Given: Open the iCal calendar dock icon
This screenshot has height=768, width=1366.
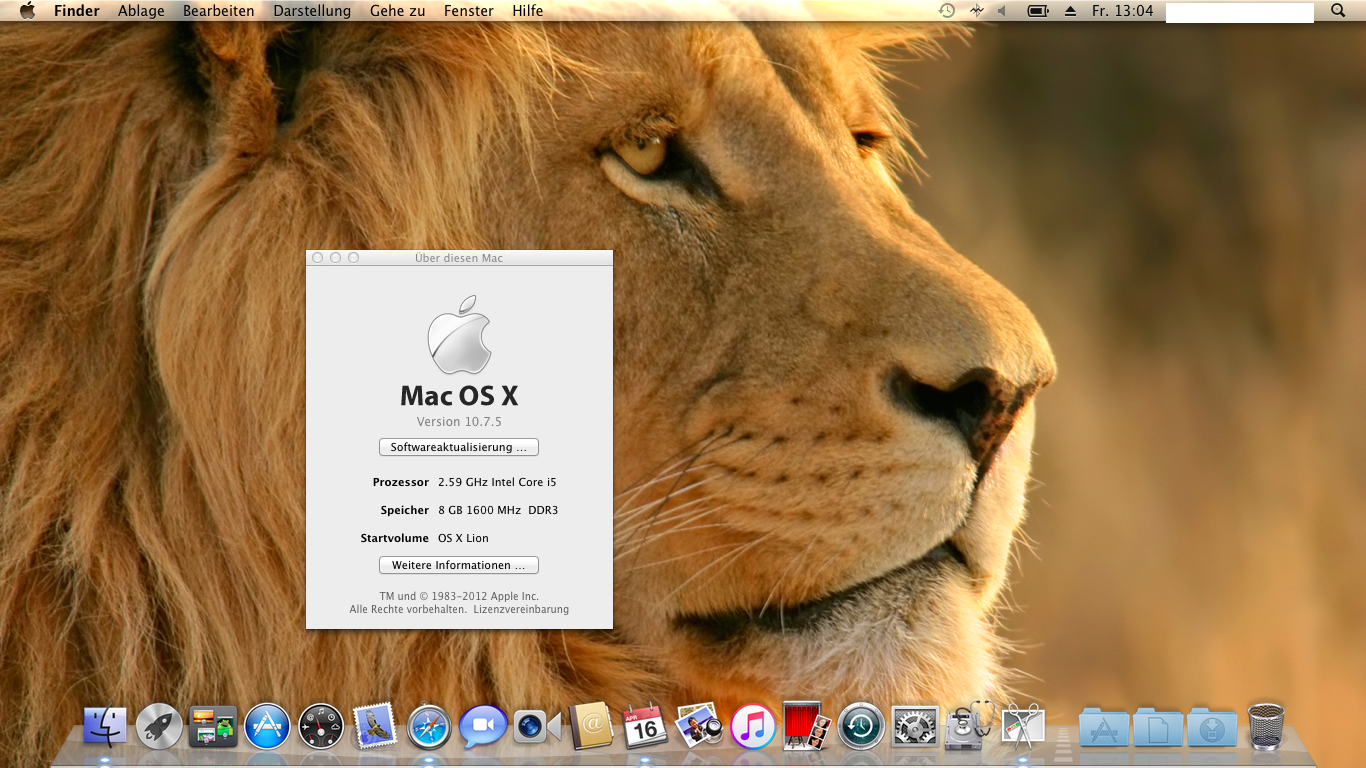Looking at the screenshot, I should (645, 727).
